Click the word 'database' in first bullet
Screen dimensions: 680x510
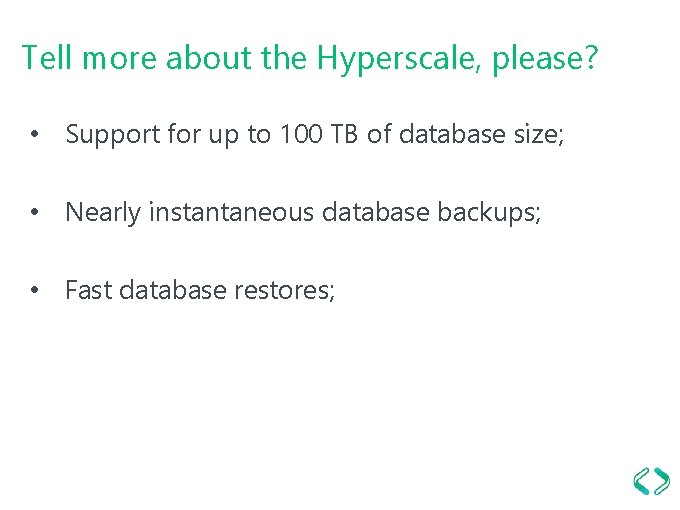(452, 134)
